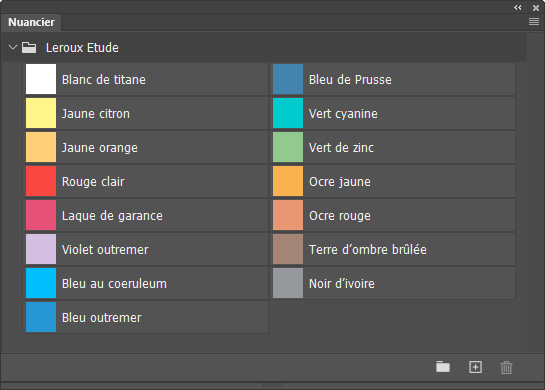Click the "Ocre rouge" name

click(340, 216)
